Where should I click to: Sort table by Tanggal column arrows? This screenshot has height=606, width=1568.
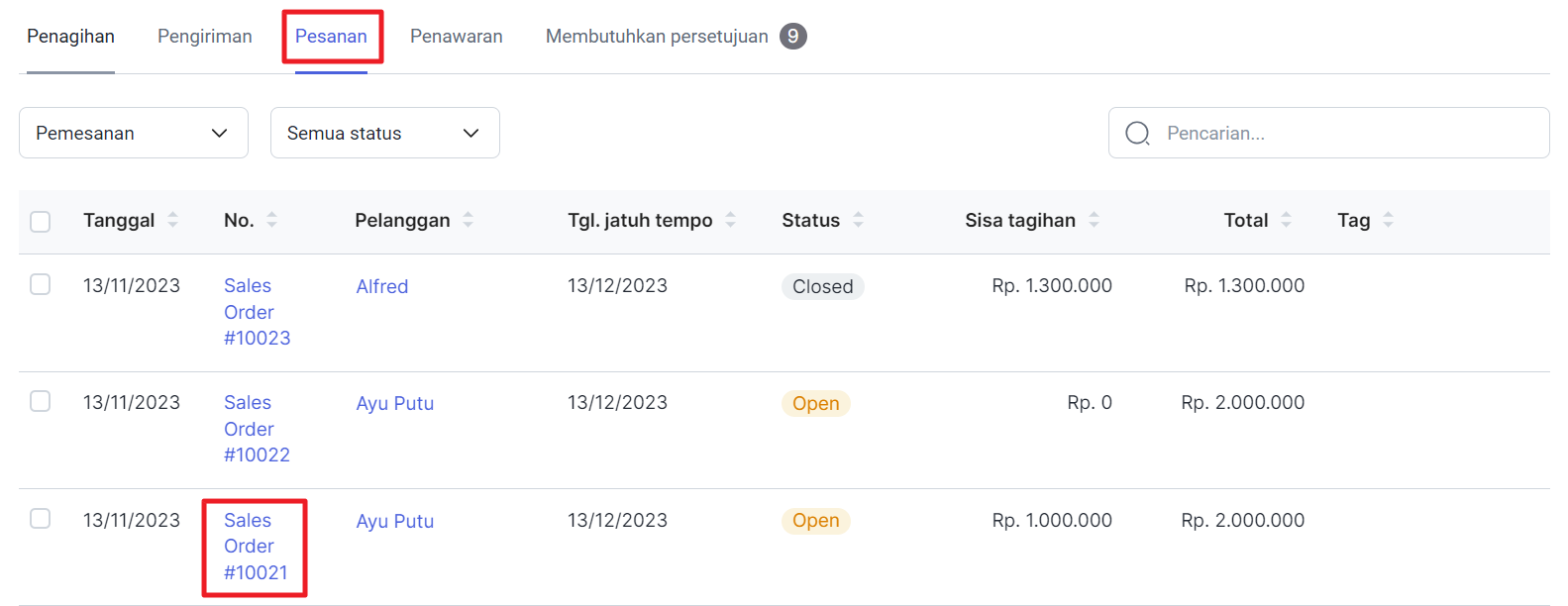tap(173, 220)
